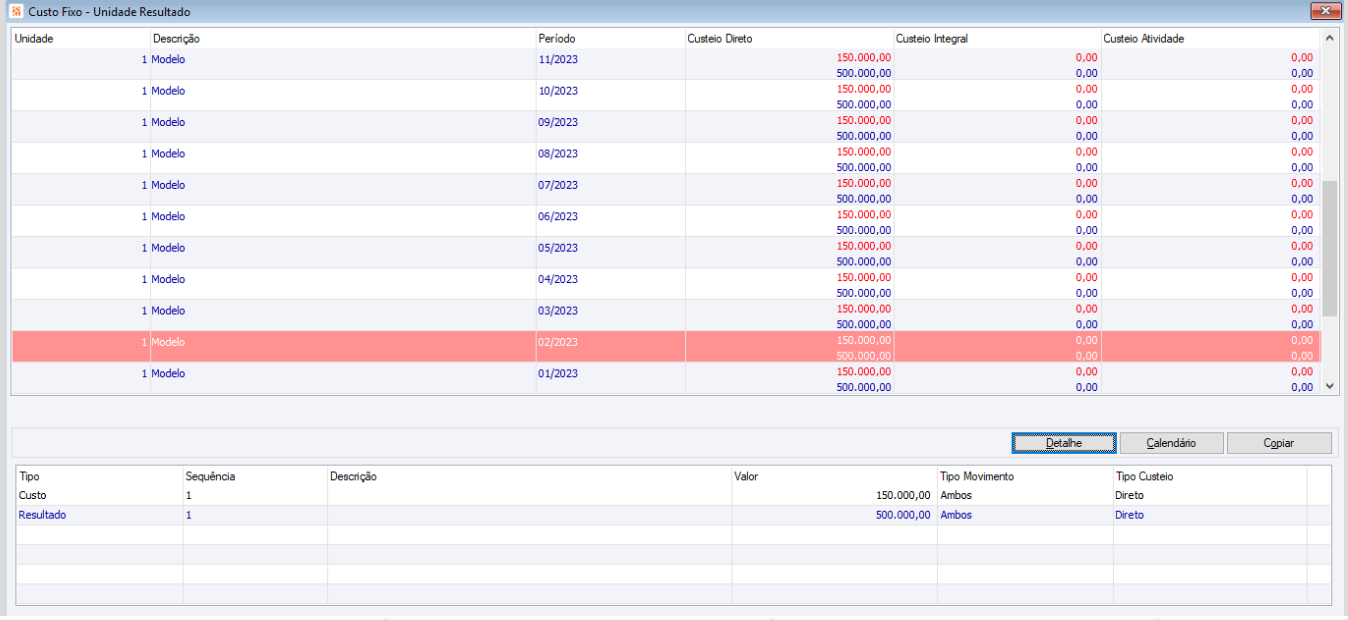This screenshot has width=1348, height=620.
Task: Click Custeio Integral column header
Action: coord(997,39)
